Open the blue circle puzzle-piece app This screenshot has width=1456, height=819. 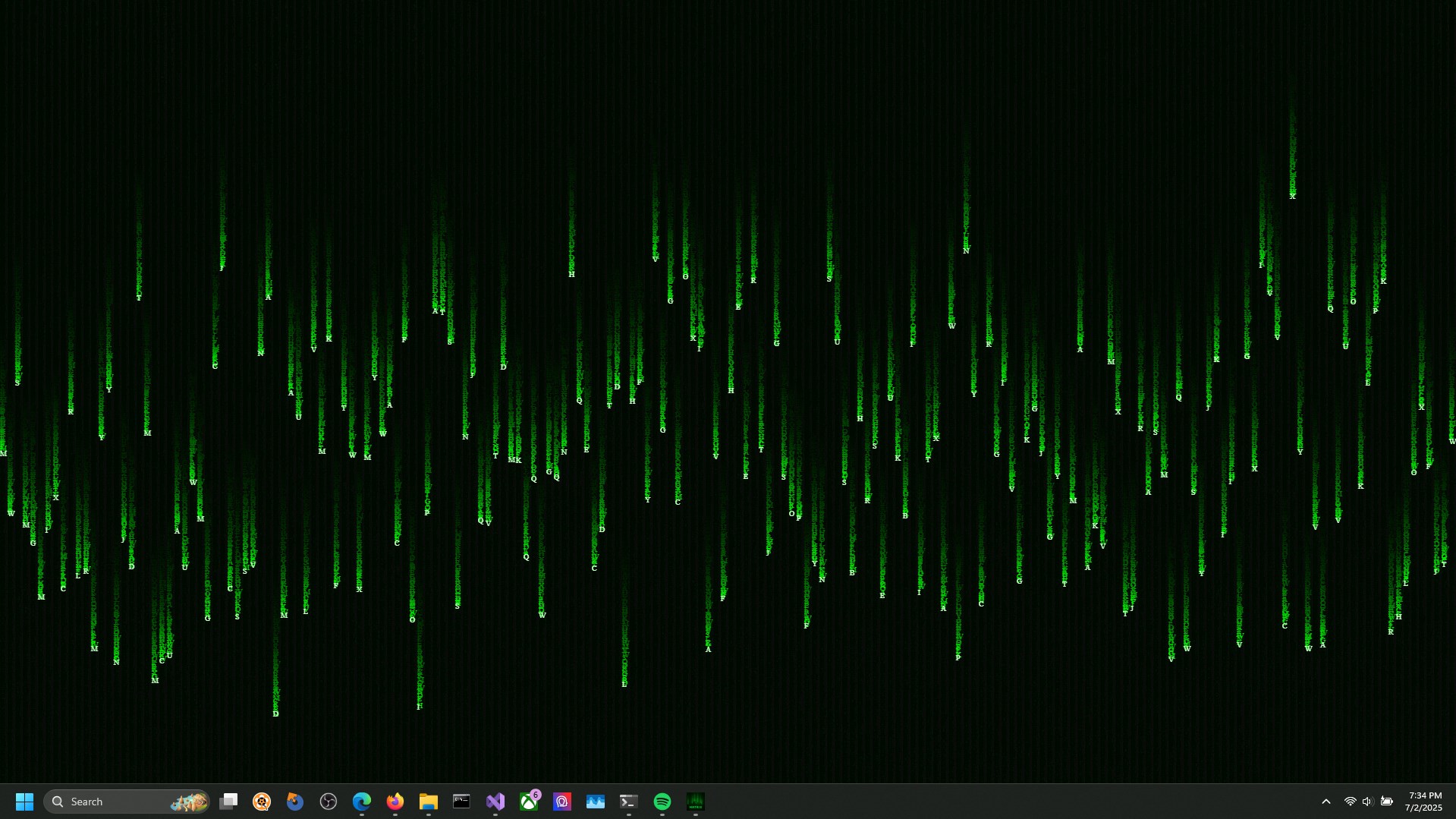pos(295,802)
